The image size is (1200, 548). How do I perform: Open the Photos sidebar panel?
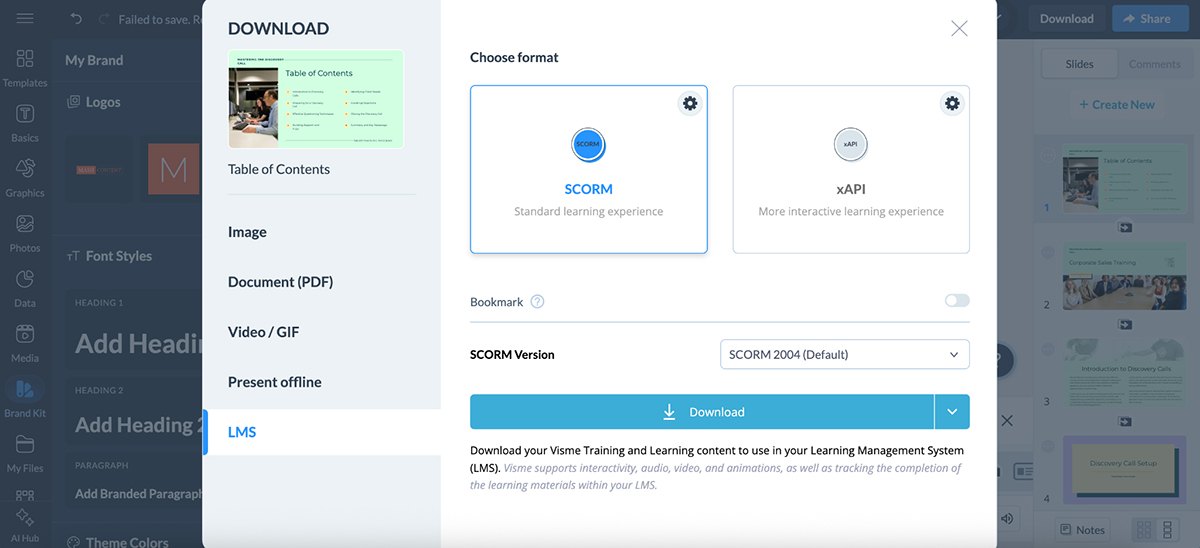tap(25, 233)
